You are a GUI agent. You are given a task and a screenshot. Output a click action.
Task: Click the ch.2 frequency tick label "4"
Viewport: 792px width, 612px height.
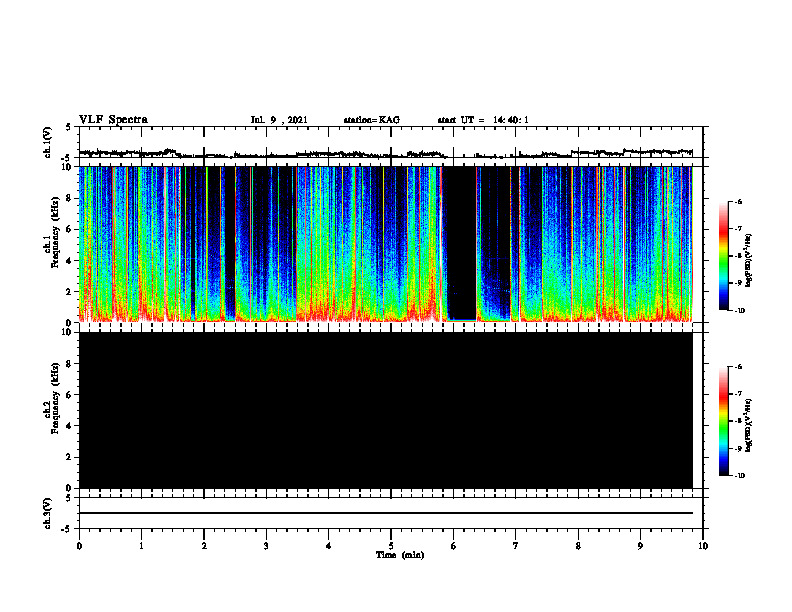[x=70, y=426]
